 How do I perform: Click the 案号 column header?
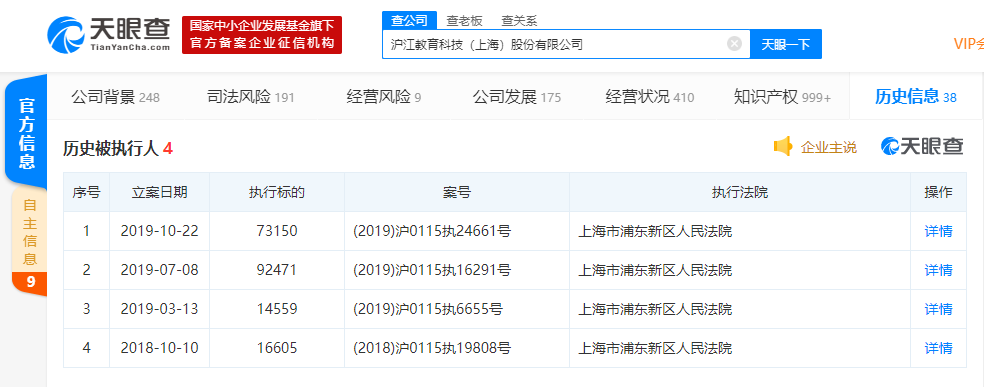457,193
